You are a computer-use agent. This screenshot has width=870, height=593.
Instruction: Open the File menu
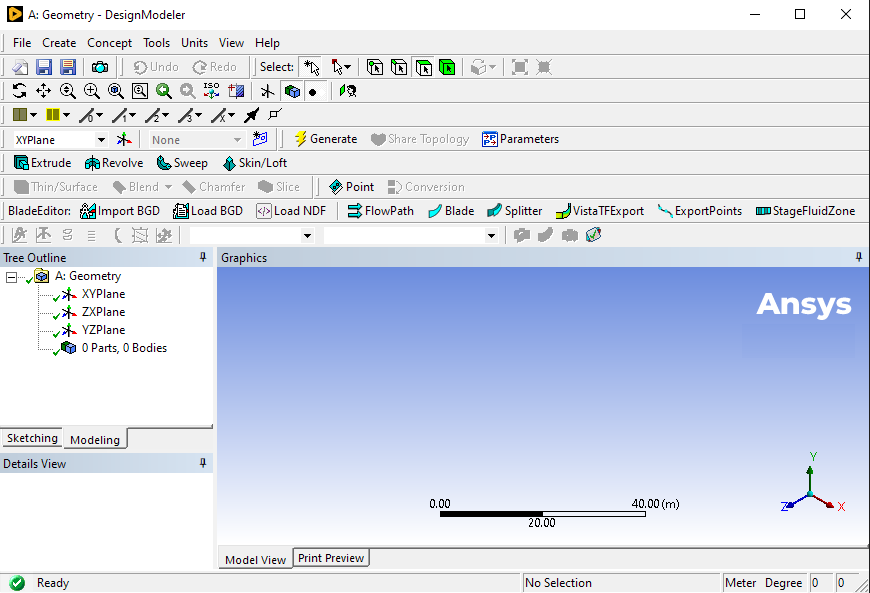coord(22,43)
